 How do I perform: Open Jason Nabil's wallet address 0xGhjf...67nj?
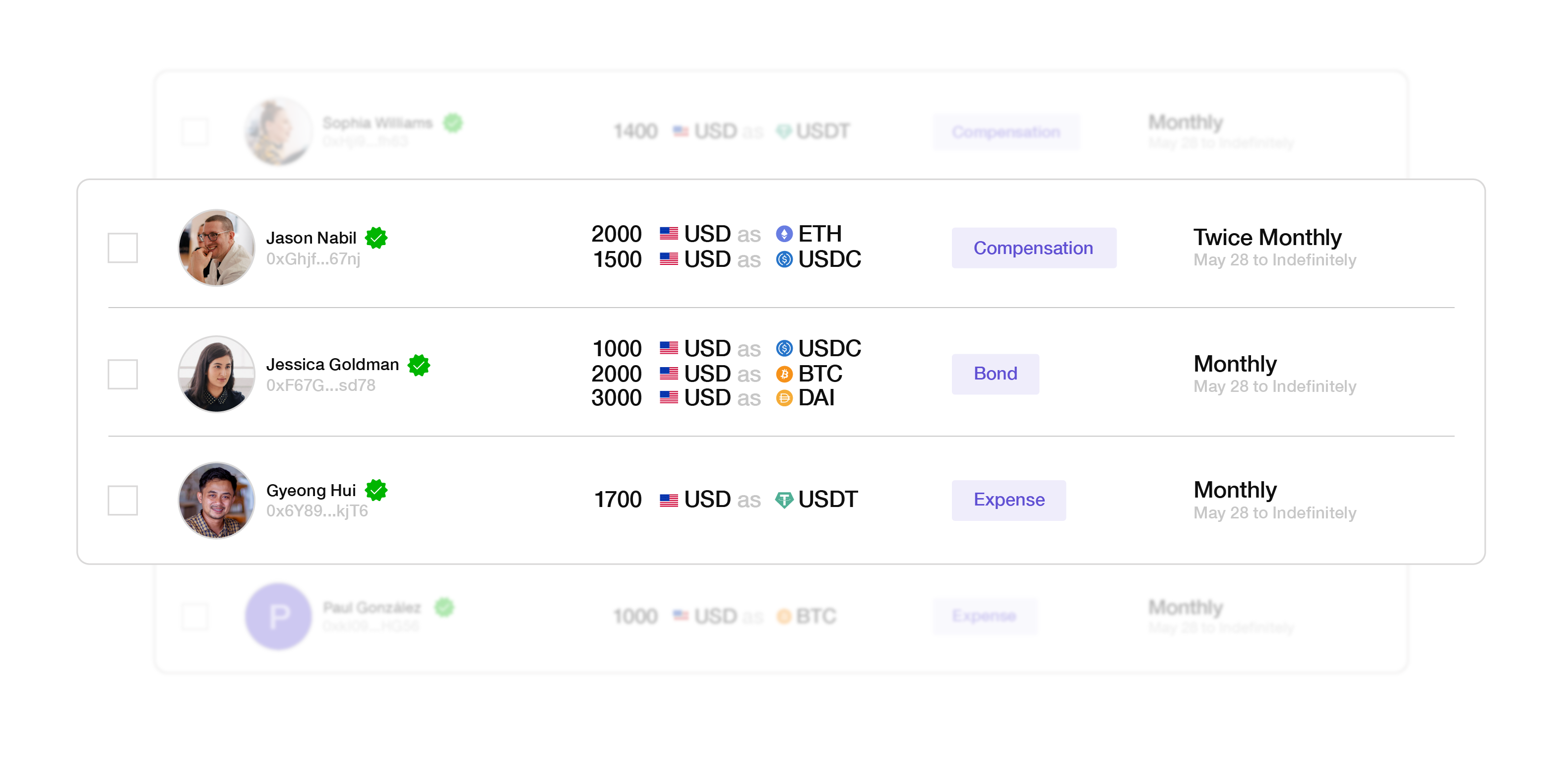tap(314, 259)
